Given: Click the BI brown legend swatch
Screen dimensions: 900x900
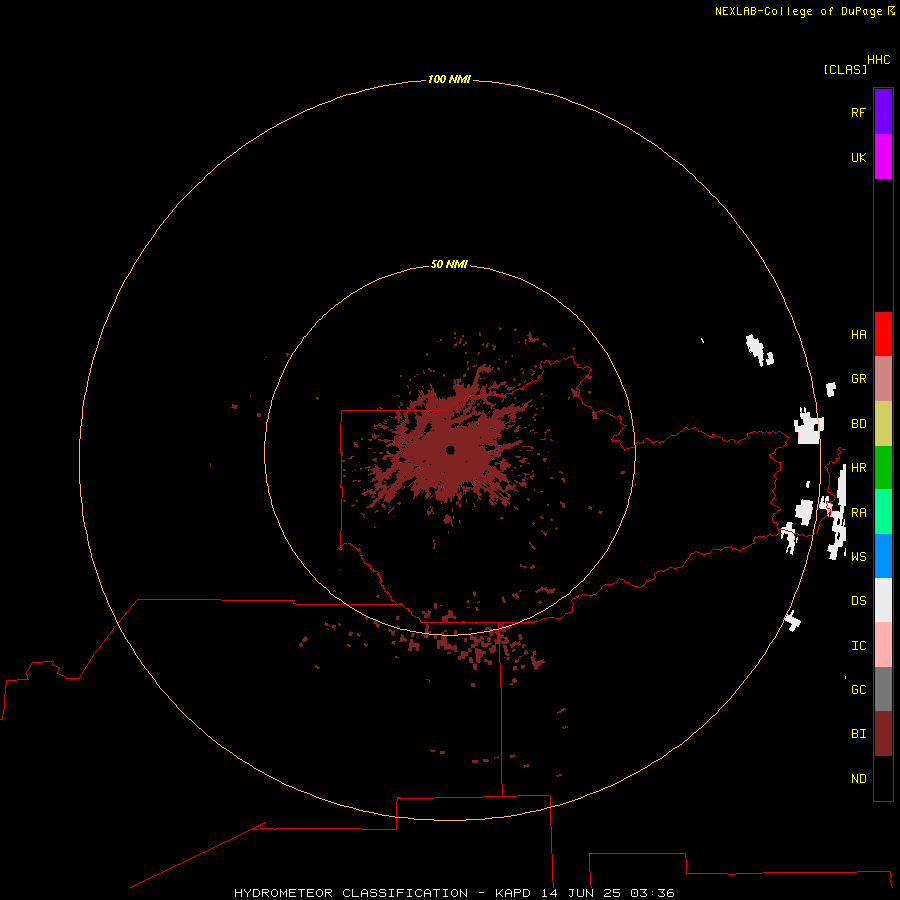Looking at the screenshot, I should tap(883, 734).
